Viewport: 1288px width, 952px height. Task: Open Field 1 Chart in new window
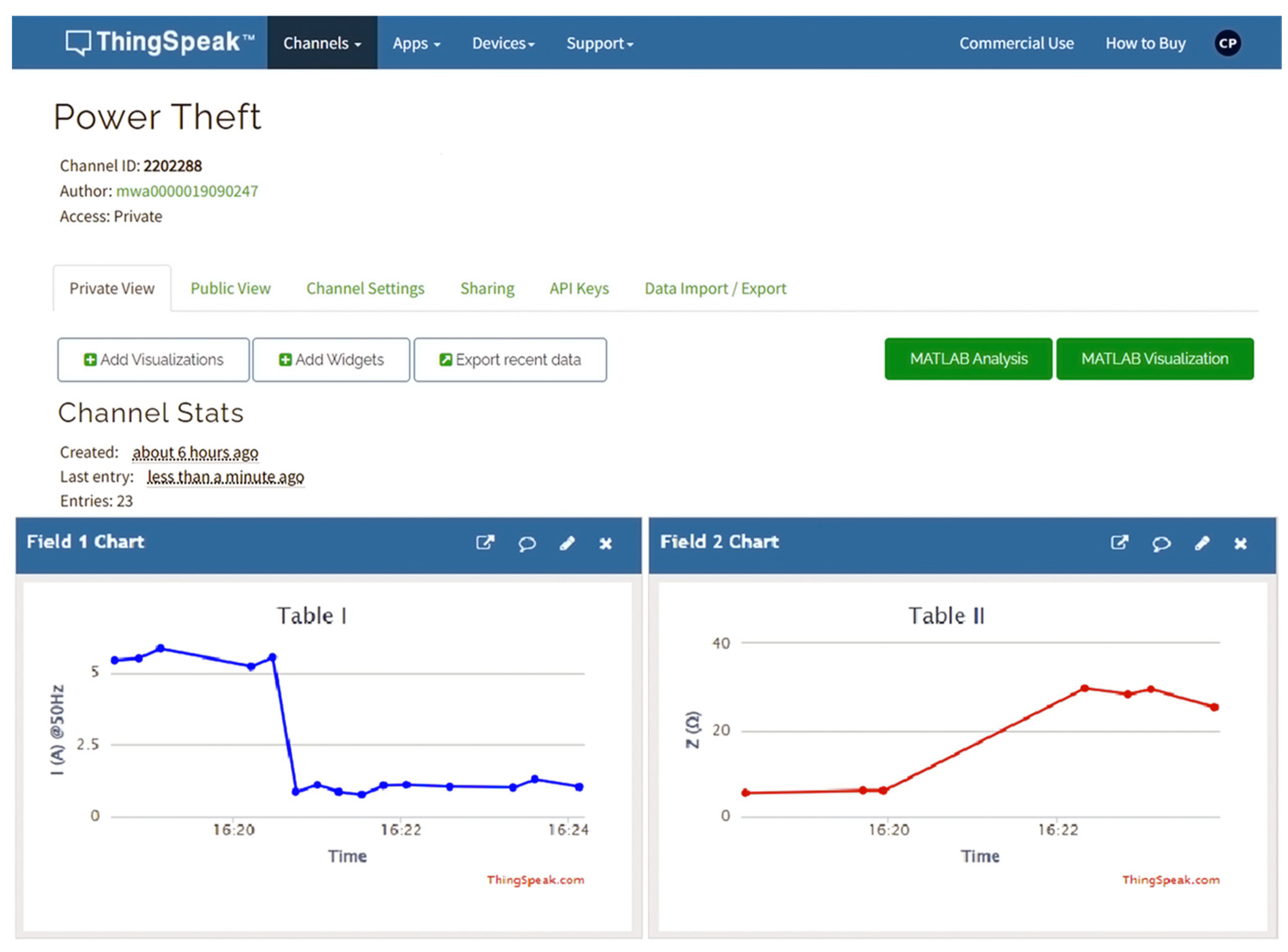pyautogui.click(x=485, y=542)
